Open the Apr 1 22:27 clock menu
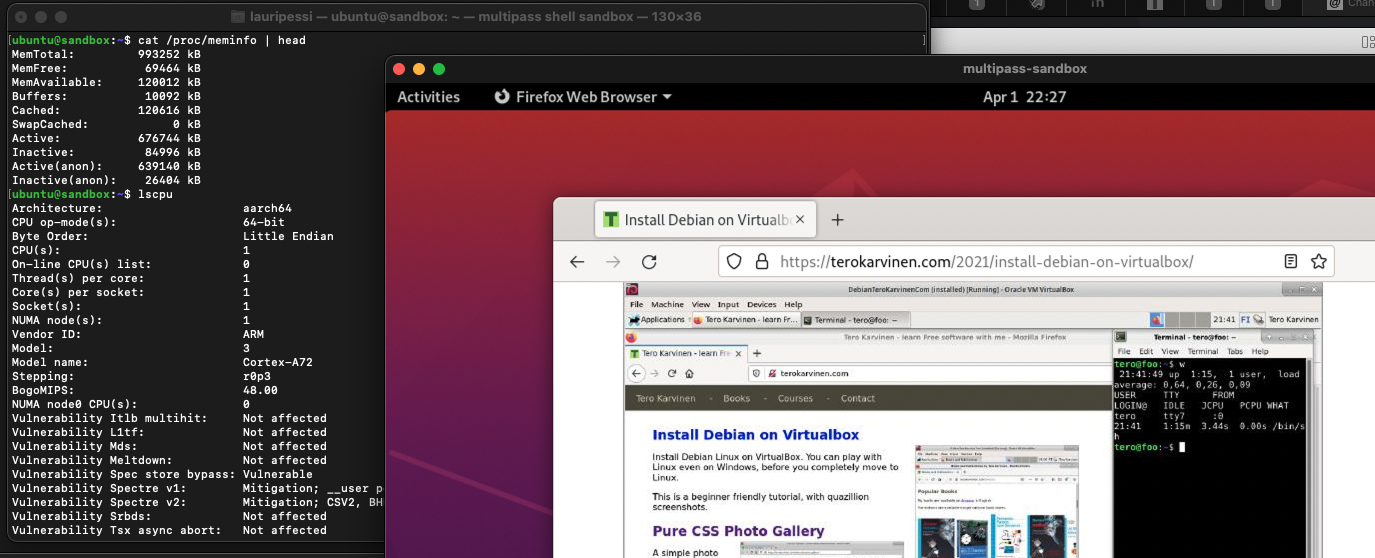Screen dimensions: 1375x558 pyautogui.click(x=1024, y=97)
